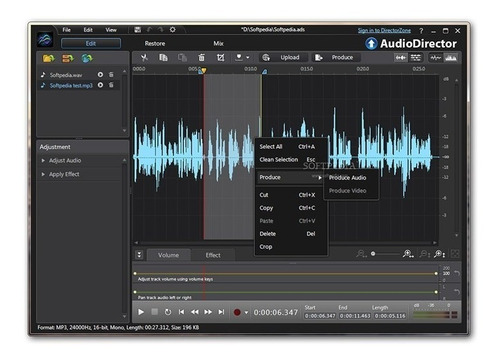Open the record options dropdown arrow

coord(246,313)
